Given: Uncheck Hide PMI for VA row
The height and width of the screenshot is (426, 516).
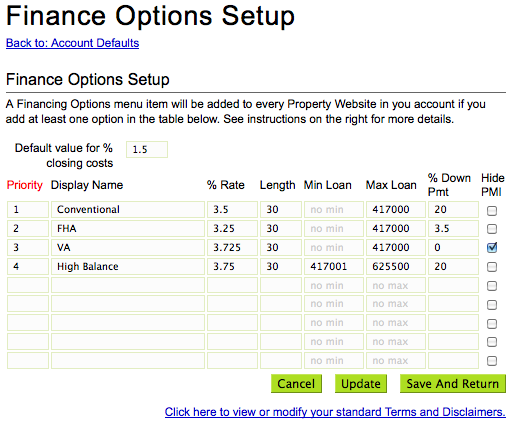Looking at the screenshot, I should pos(492,248).
